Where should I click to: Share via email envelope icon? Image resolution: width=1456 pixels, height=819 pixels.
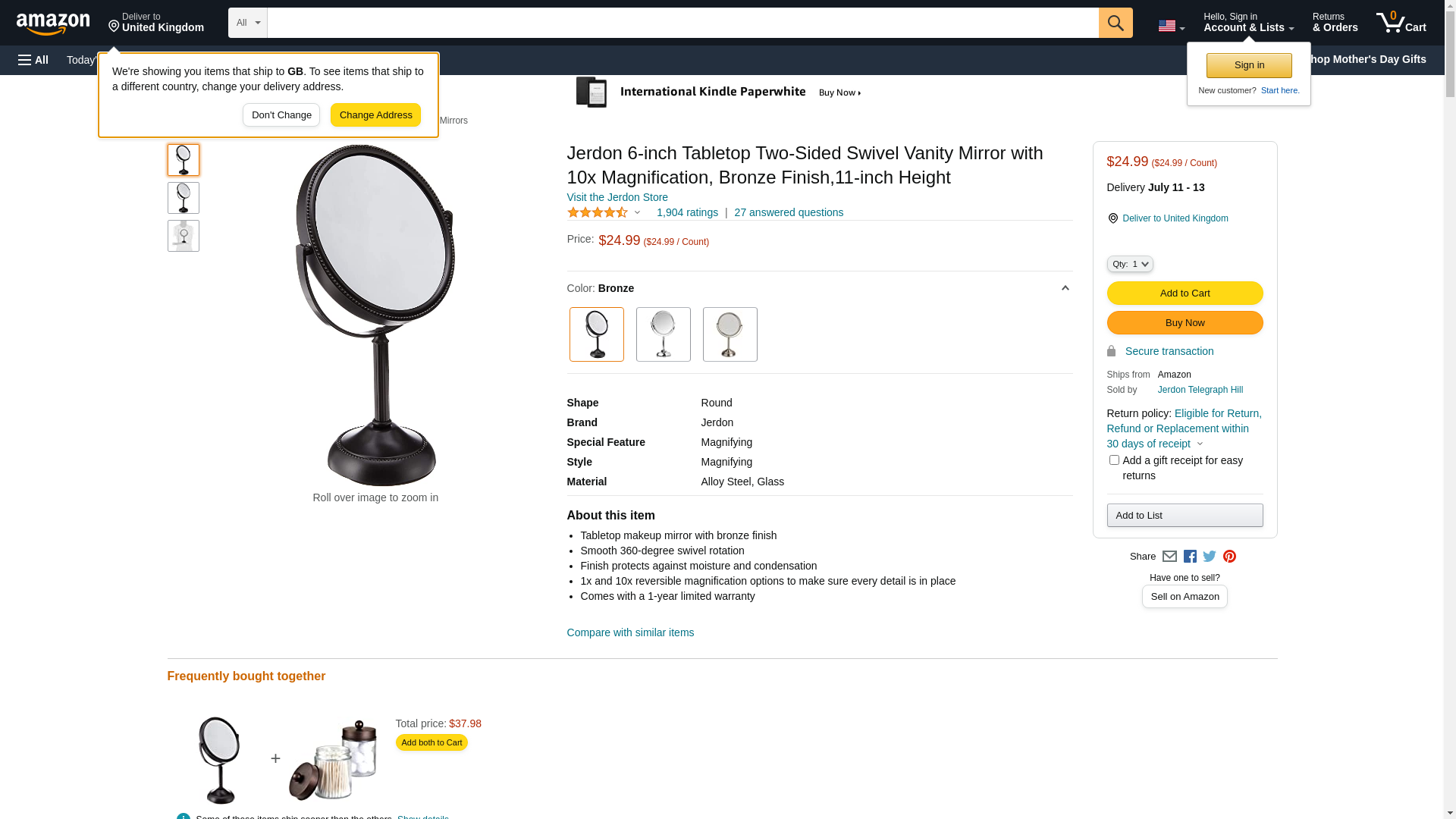pyautogui.click(x=1169, y=557)
